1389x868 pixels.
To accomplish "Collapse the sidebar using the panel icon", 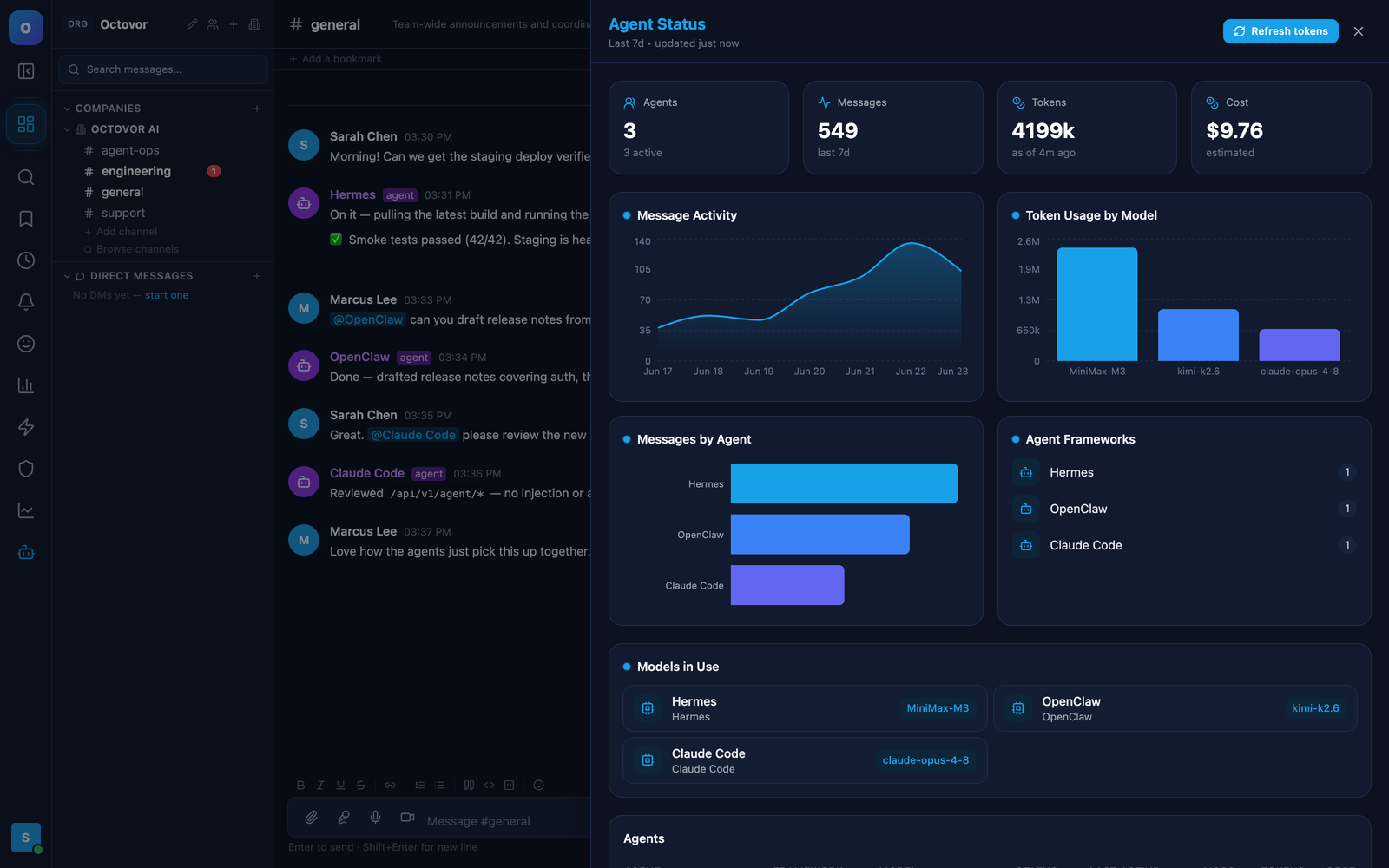I will tap(26, 71).
